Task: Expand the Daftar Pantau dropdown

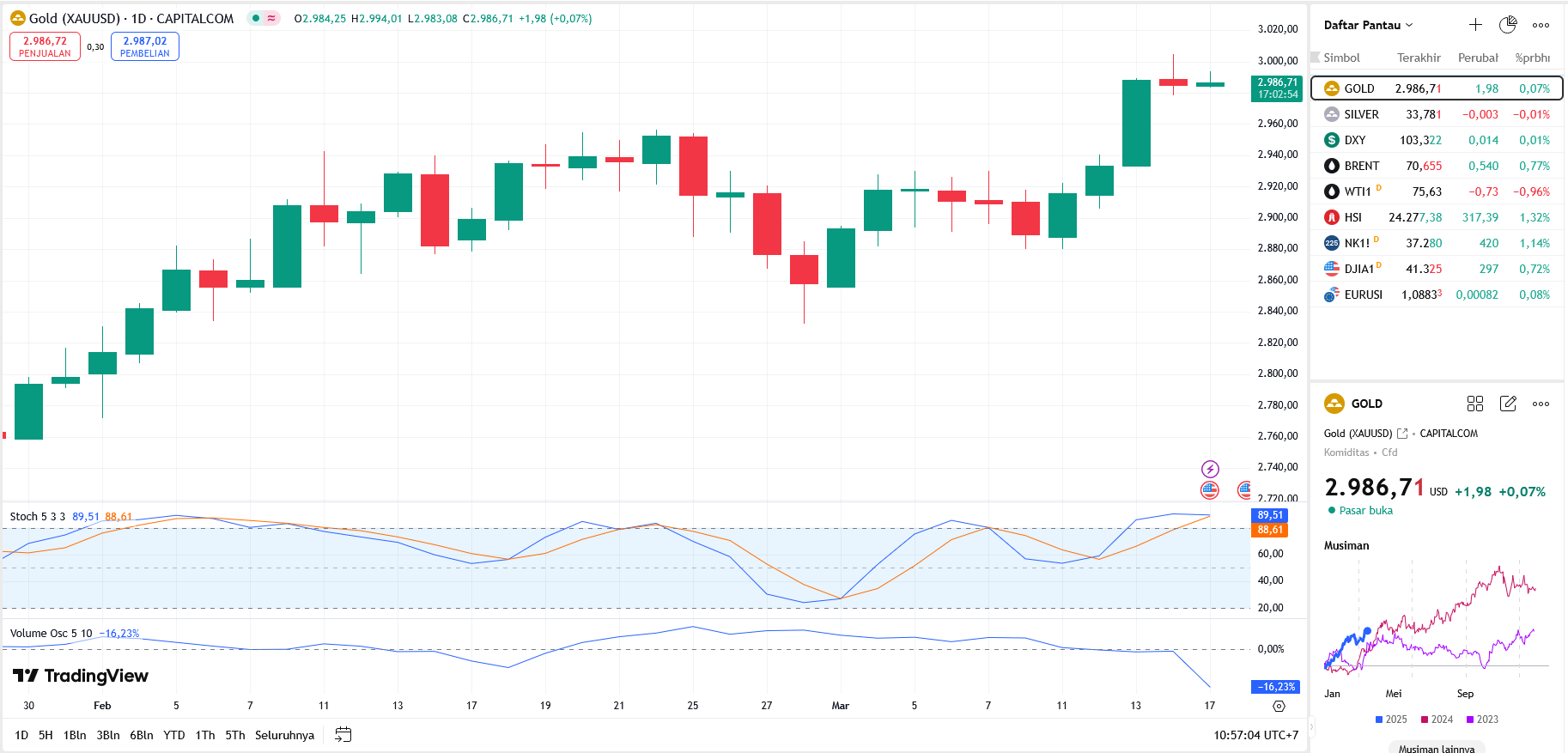Action: click(x=1368, y=25)
